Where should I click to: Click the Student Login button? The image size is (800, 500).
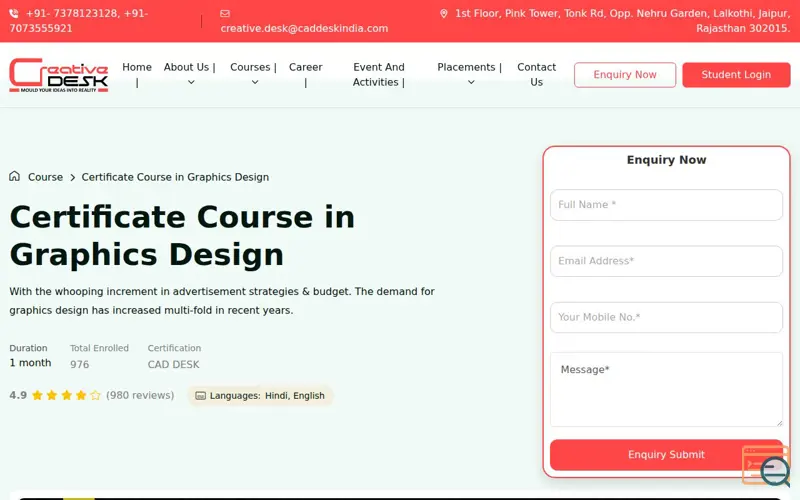pyautogui.click(x=736, y=75)
